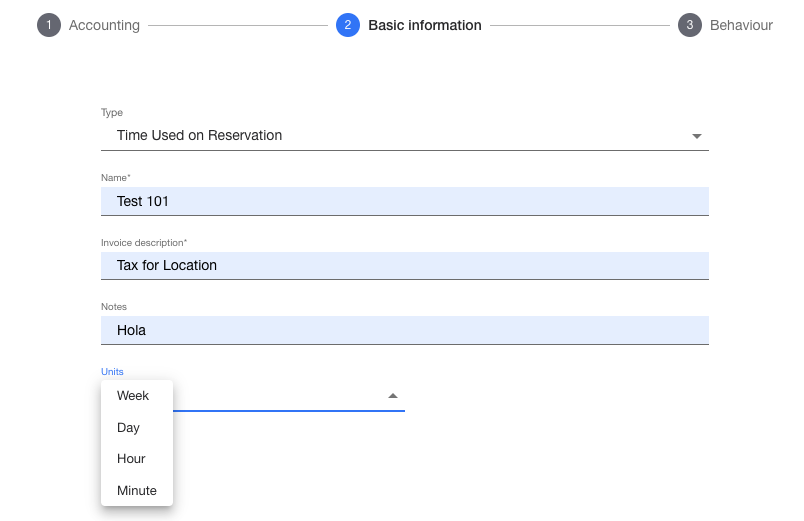Click connector line between Accounting and Basic information

[x=237, y=25]
